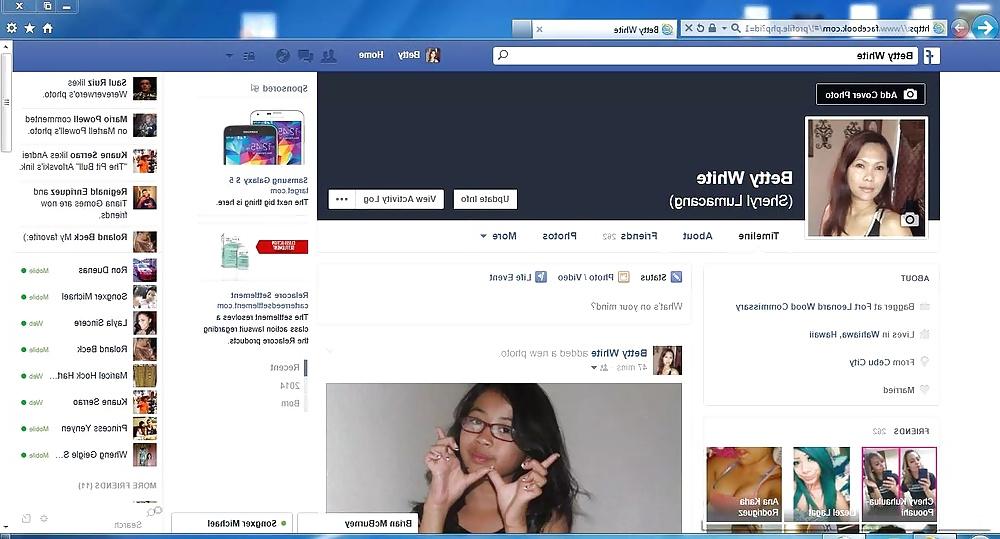Click the browser home icon
The width and height of the screenshot is (1000, 539).
[x=48, y=28]
